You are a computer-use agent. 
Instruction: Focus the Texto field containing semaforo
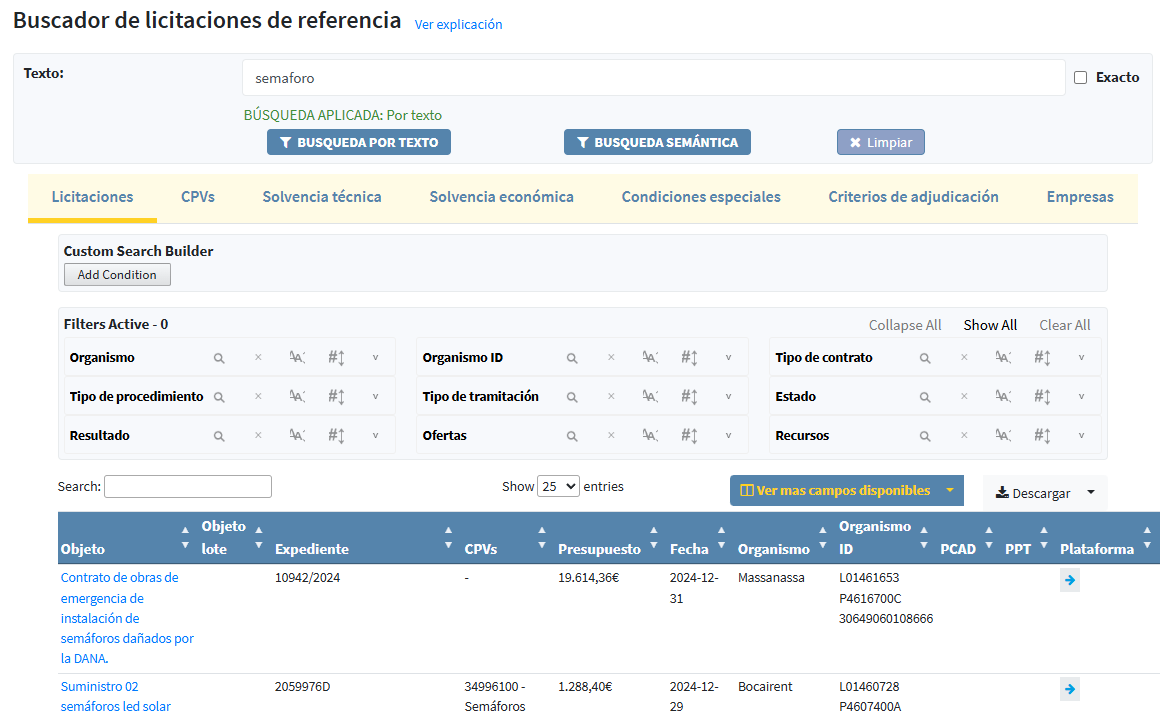pyautogui.click(x=653, y=78)
